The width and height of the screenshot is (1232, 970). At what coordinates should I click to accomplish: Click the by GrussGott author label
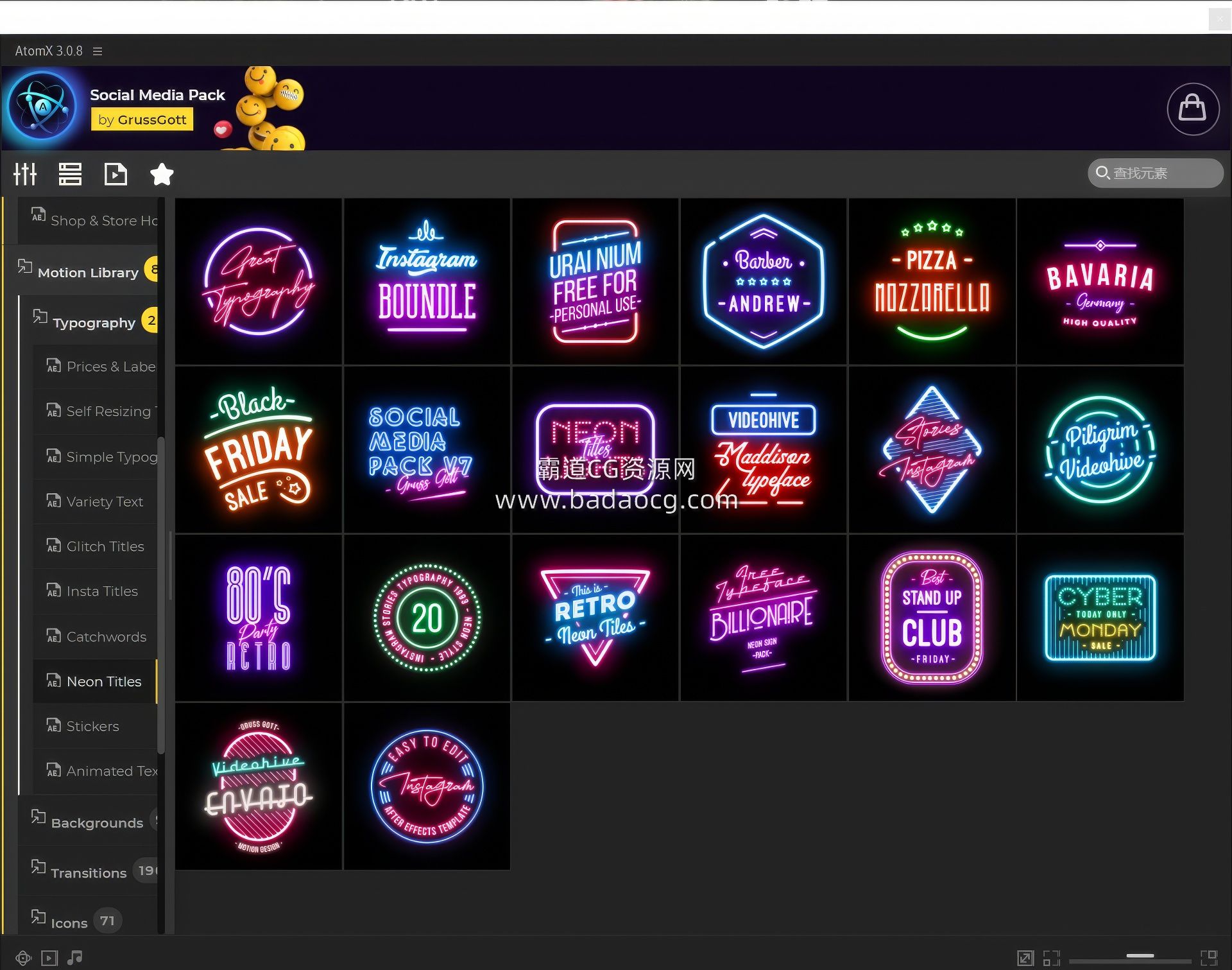pyautogui.click(x=142, y=119)
